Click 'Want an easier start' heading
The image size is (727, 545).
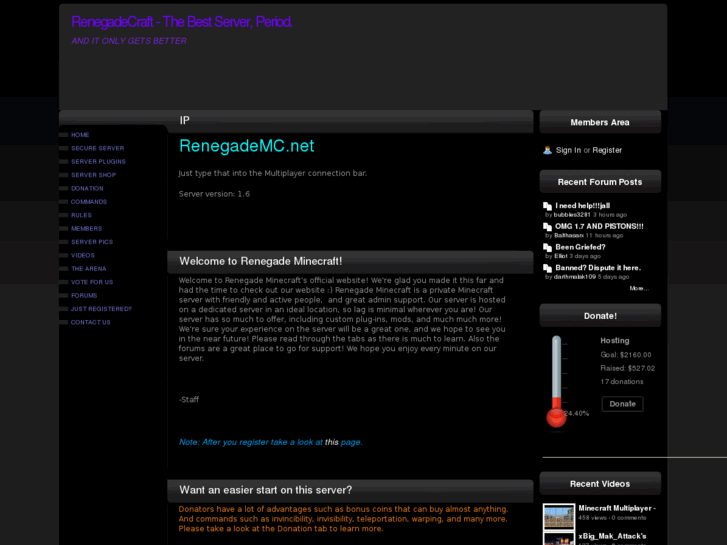pyautogui.click(x=266, y=490)
